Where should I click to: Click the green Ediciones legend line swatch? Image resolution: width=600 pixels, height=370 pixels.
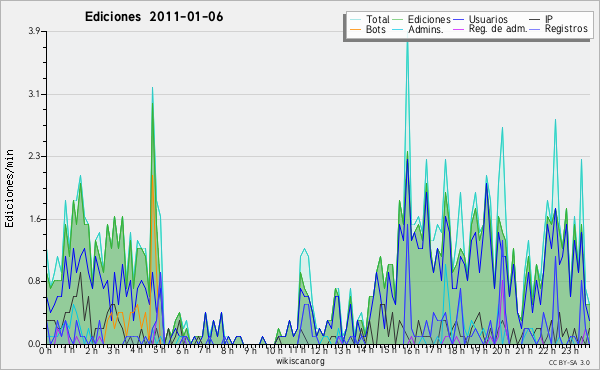pos(398,20)
